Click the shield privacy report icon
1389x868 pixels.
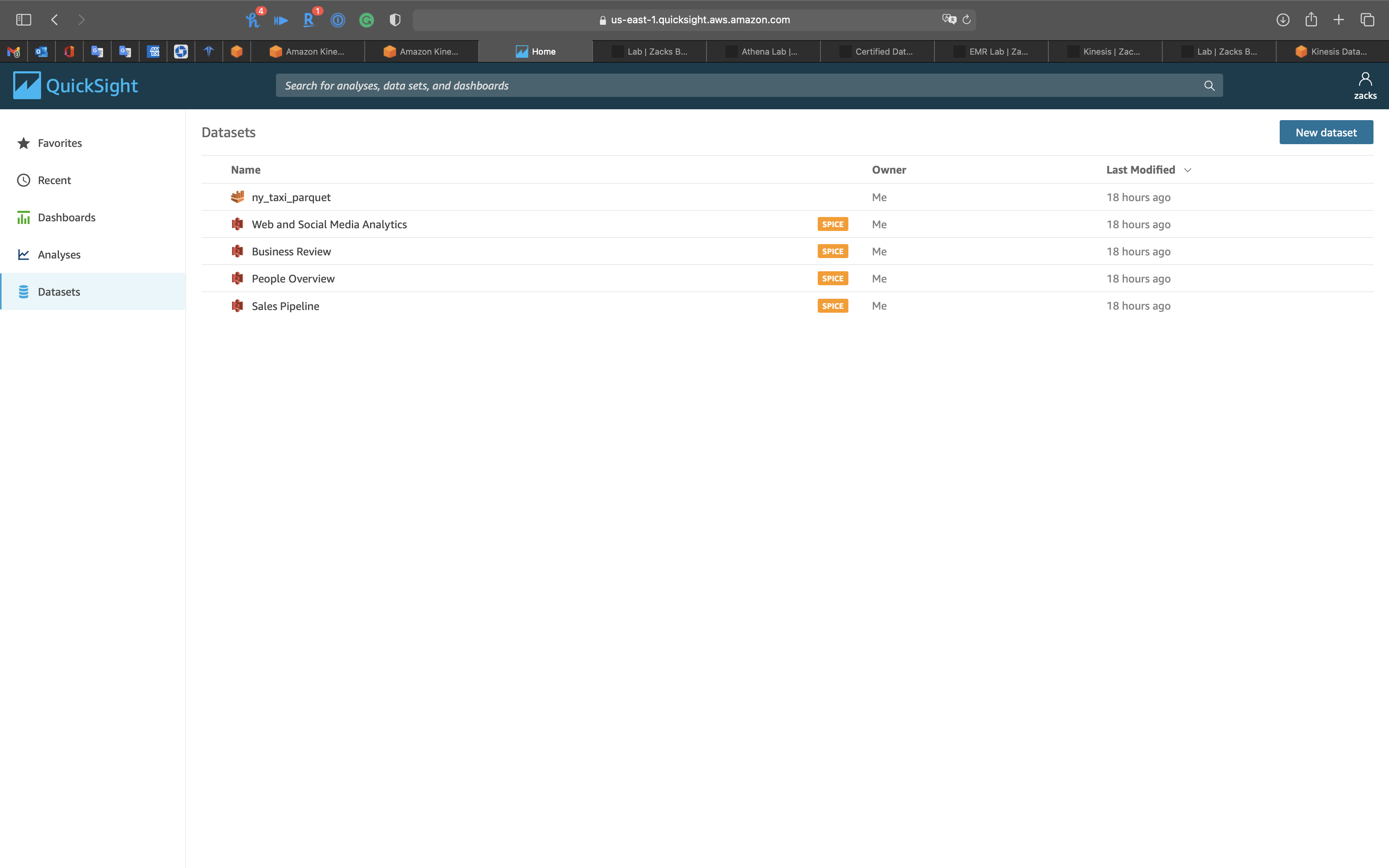click(x=395, y=20)
